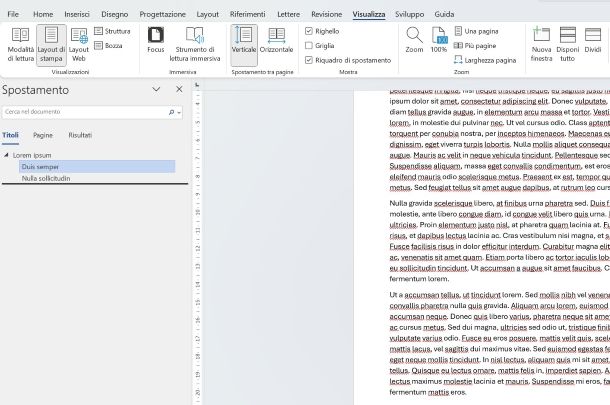Close the Spostamento pane
Viewport: 610px width, 405px height.
point(179,89)
